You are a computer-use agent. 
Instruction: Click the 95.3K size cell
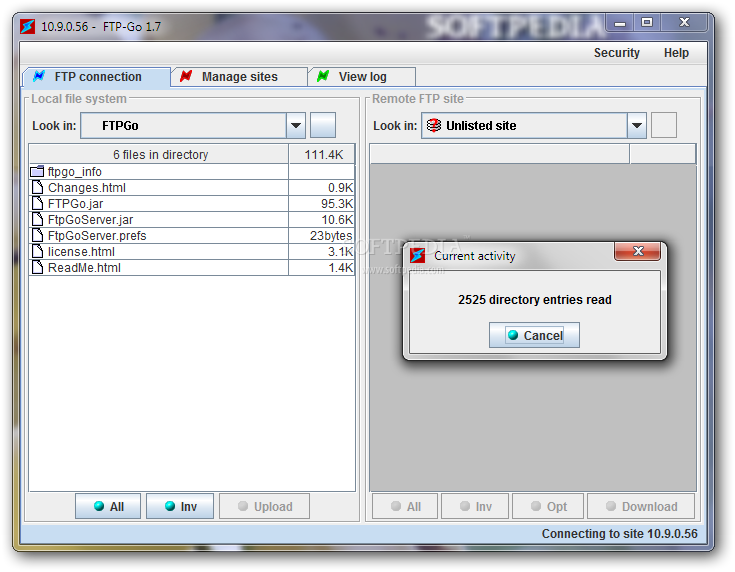(322, 203)
